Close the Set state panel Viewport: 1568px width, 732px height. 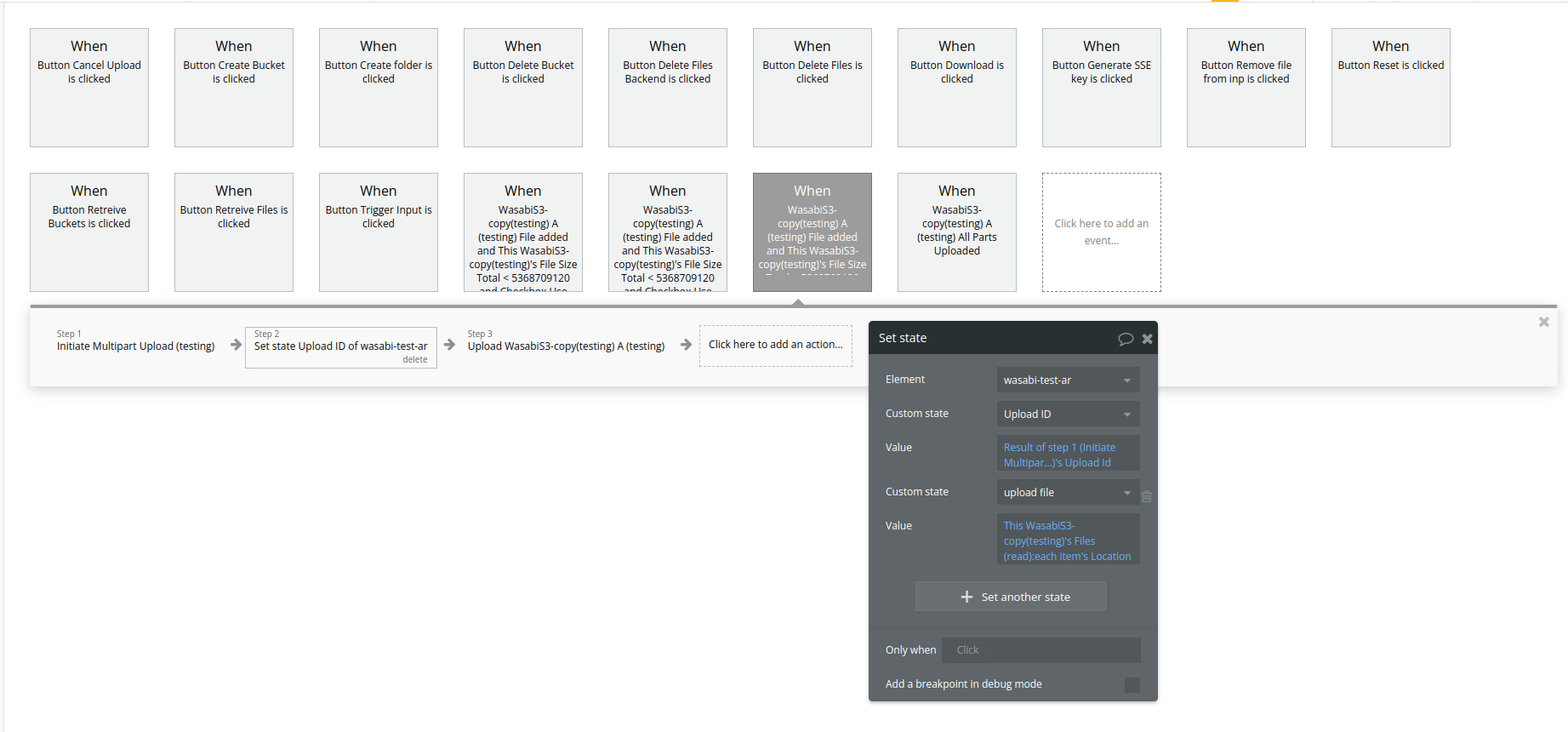pyautogui.click(x=1147, y=339)
